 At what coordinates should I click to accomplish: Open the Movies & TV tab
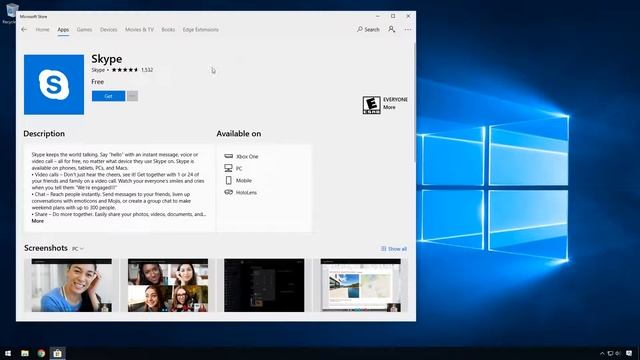tap(139, 29)
